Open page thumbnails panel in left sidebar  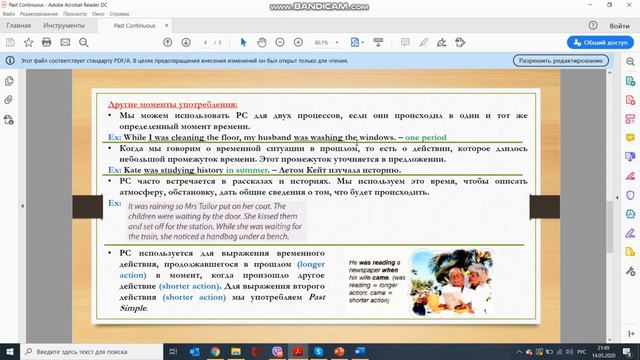coord(9,81)
